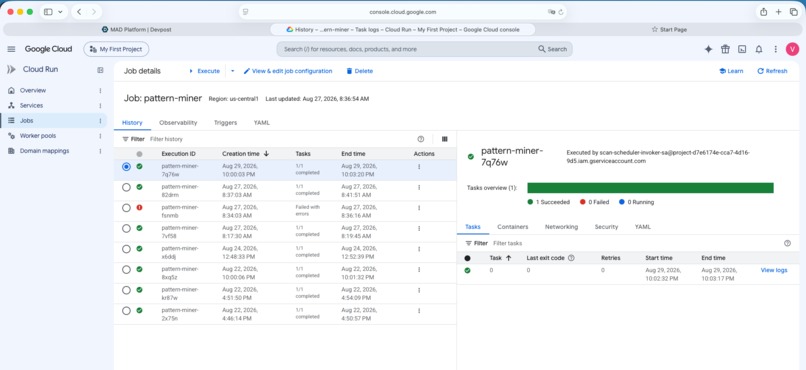Sort tasks by Task column

click(500, 258)
